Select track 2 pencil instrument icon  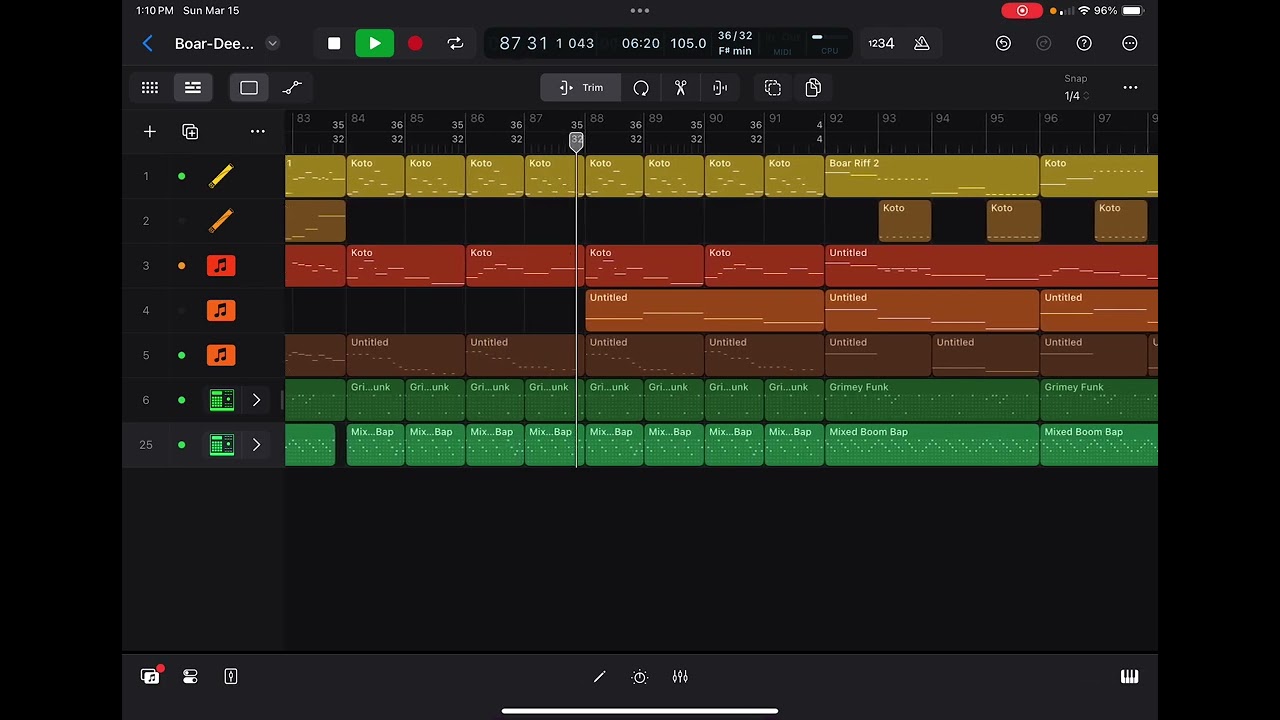coord(221,220)
